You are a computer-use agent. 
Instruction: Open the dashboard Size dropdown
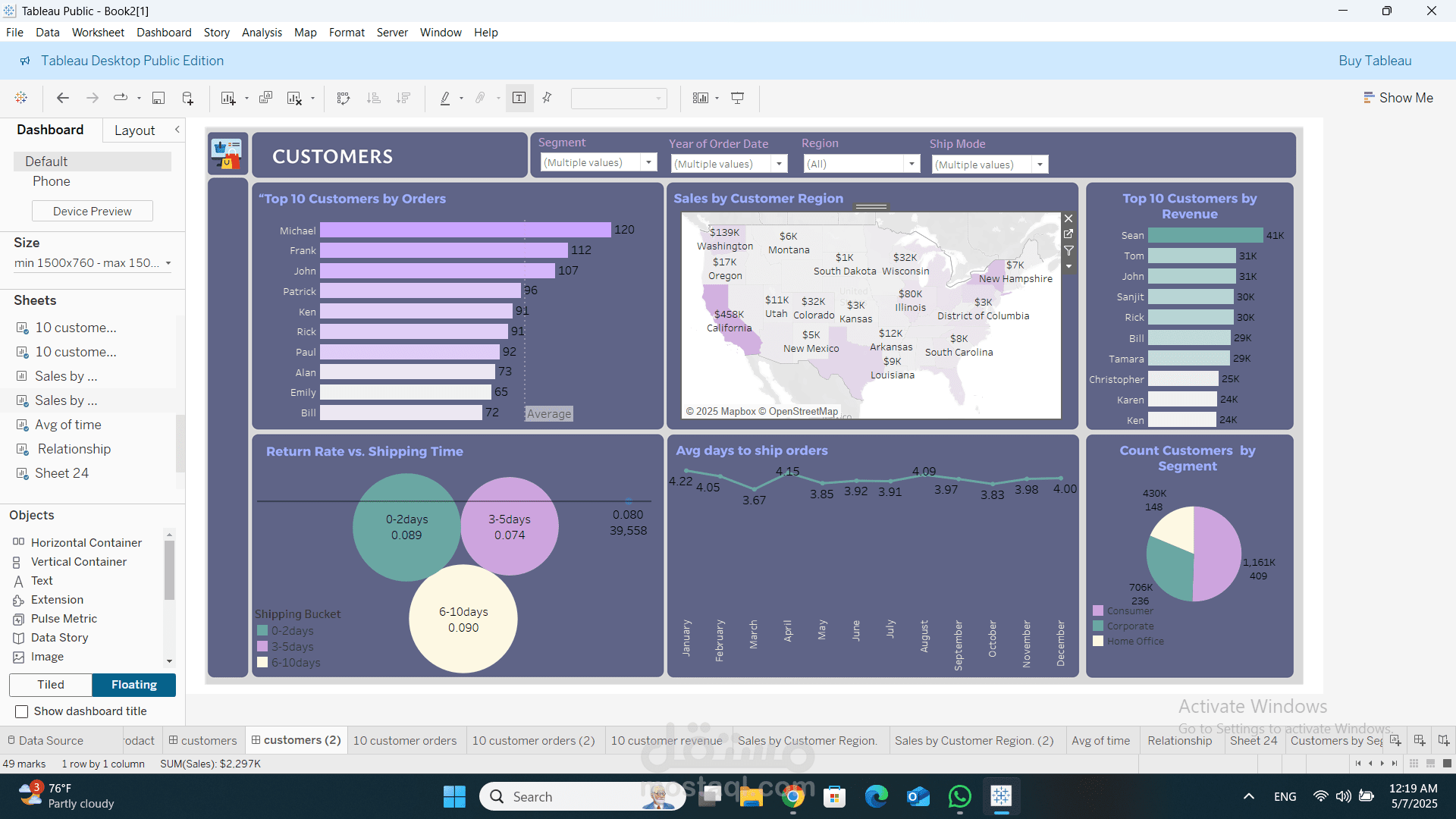tap(93, 263)
